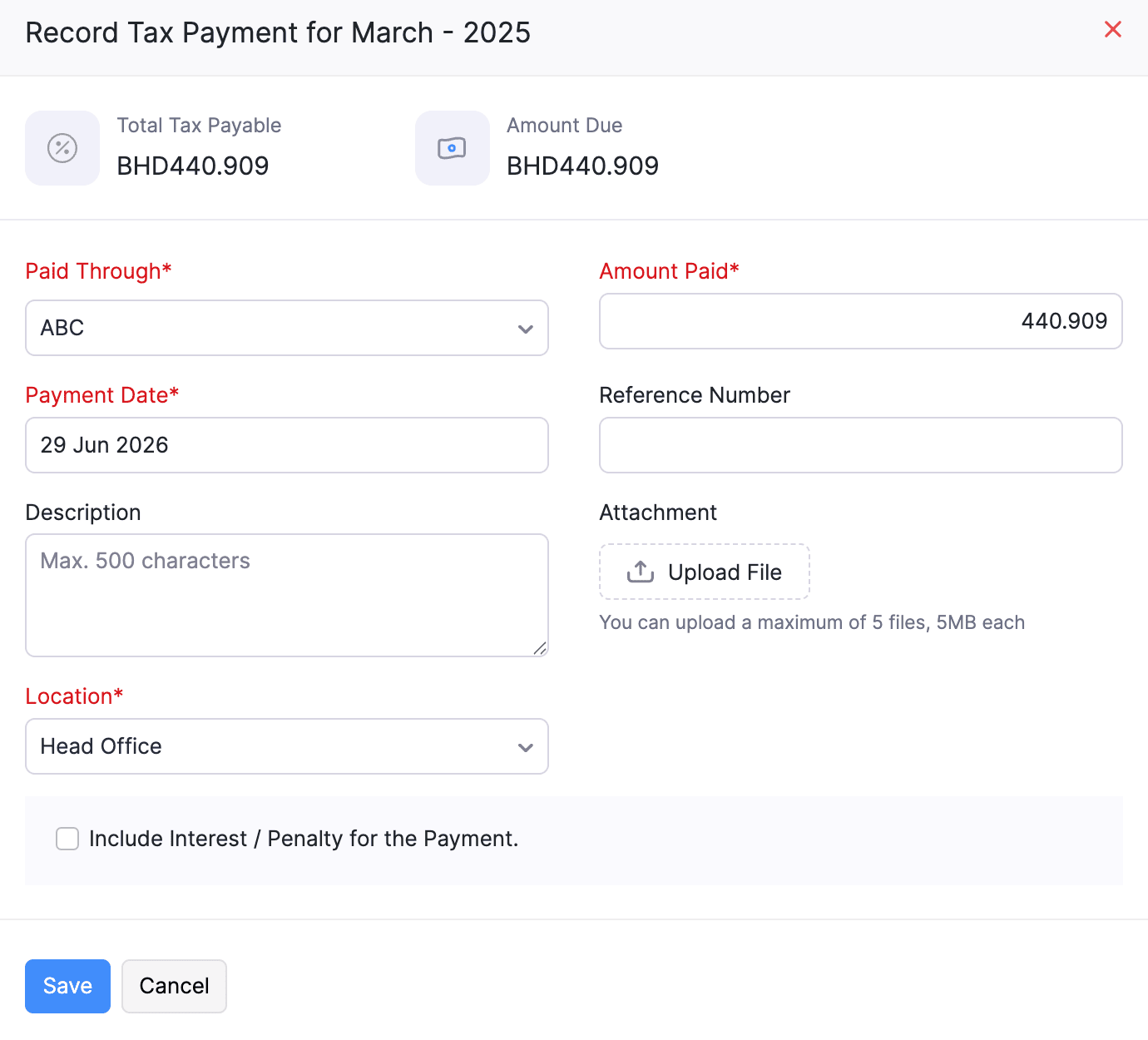
Task: Click the Paid Through label
Action: [x=98, y=271]
